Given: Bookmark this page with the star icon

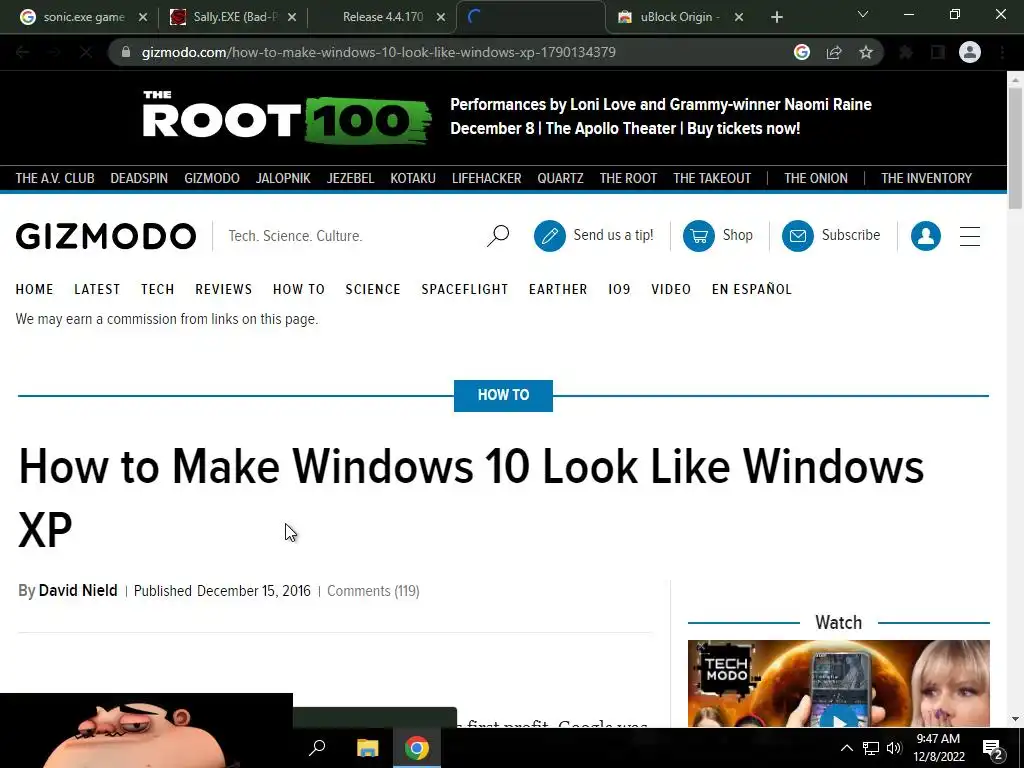Looking at the screenshot, I should pyautogui.click(x=865, y=52).
